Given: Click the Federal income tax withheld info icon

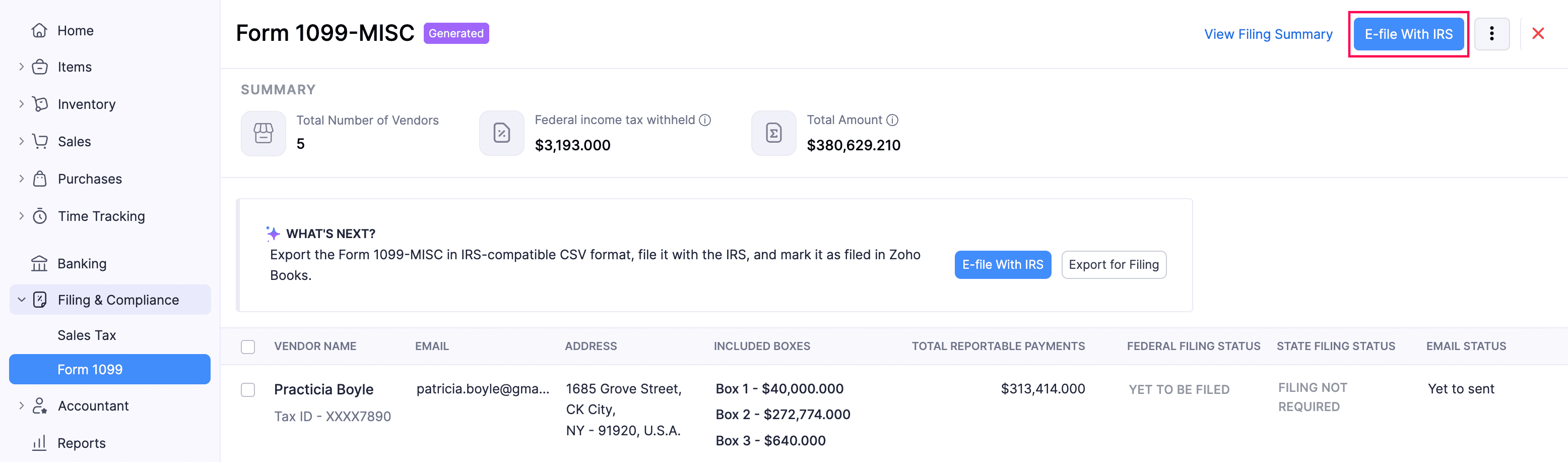Looking at the screenshot, I should tap(705, 120).
